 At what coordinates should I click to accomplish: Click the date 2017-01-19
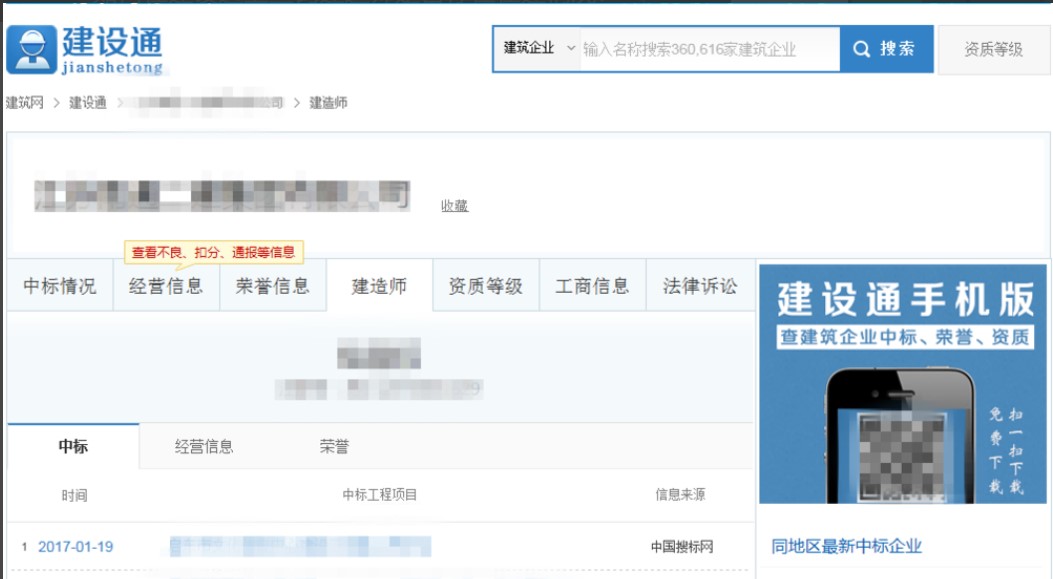tap(75, 547)
